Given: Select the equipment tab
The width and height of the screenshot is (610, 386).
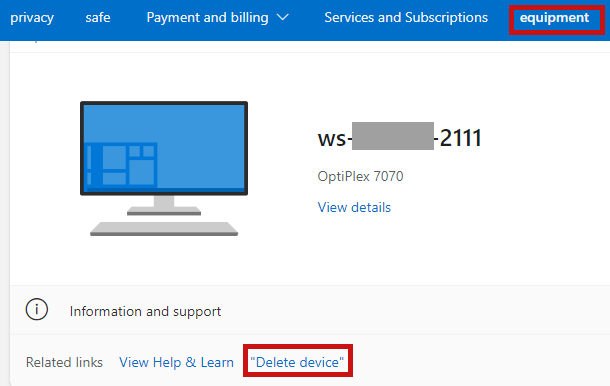Looking at the screenshot, I should [554, 18].
